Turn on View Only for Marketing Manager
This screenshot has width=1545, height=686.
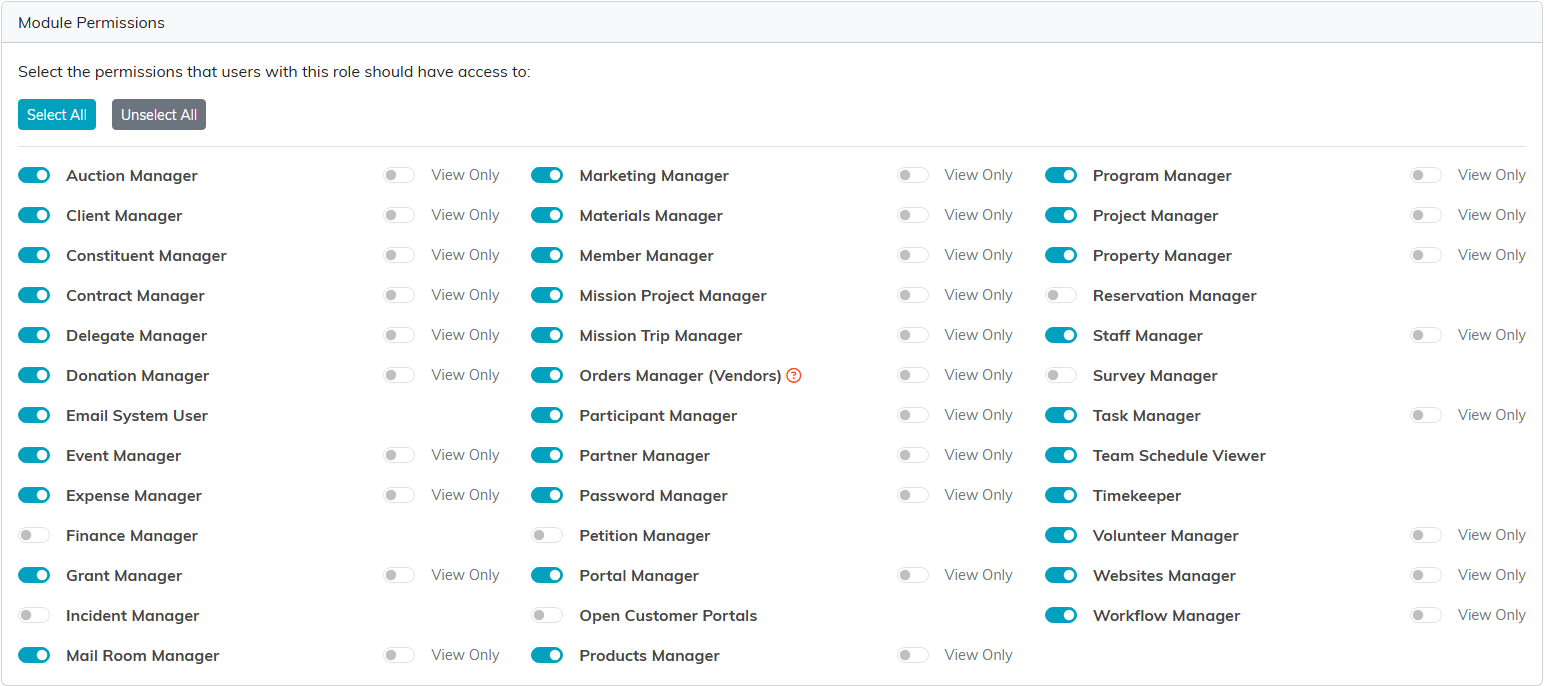click(913, 175)
